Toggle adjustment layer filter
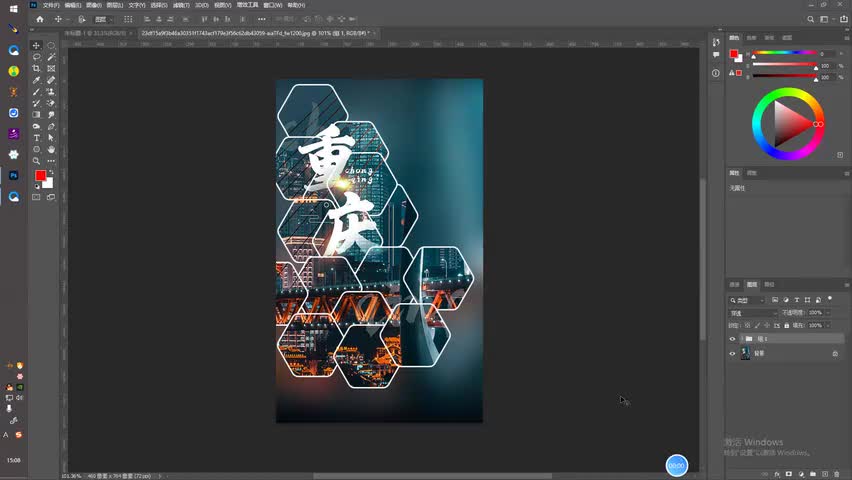 (786, 300)
